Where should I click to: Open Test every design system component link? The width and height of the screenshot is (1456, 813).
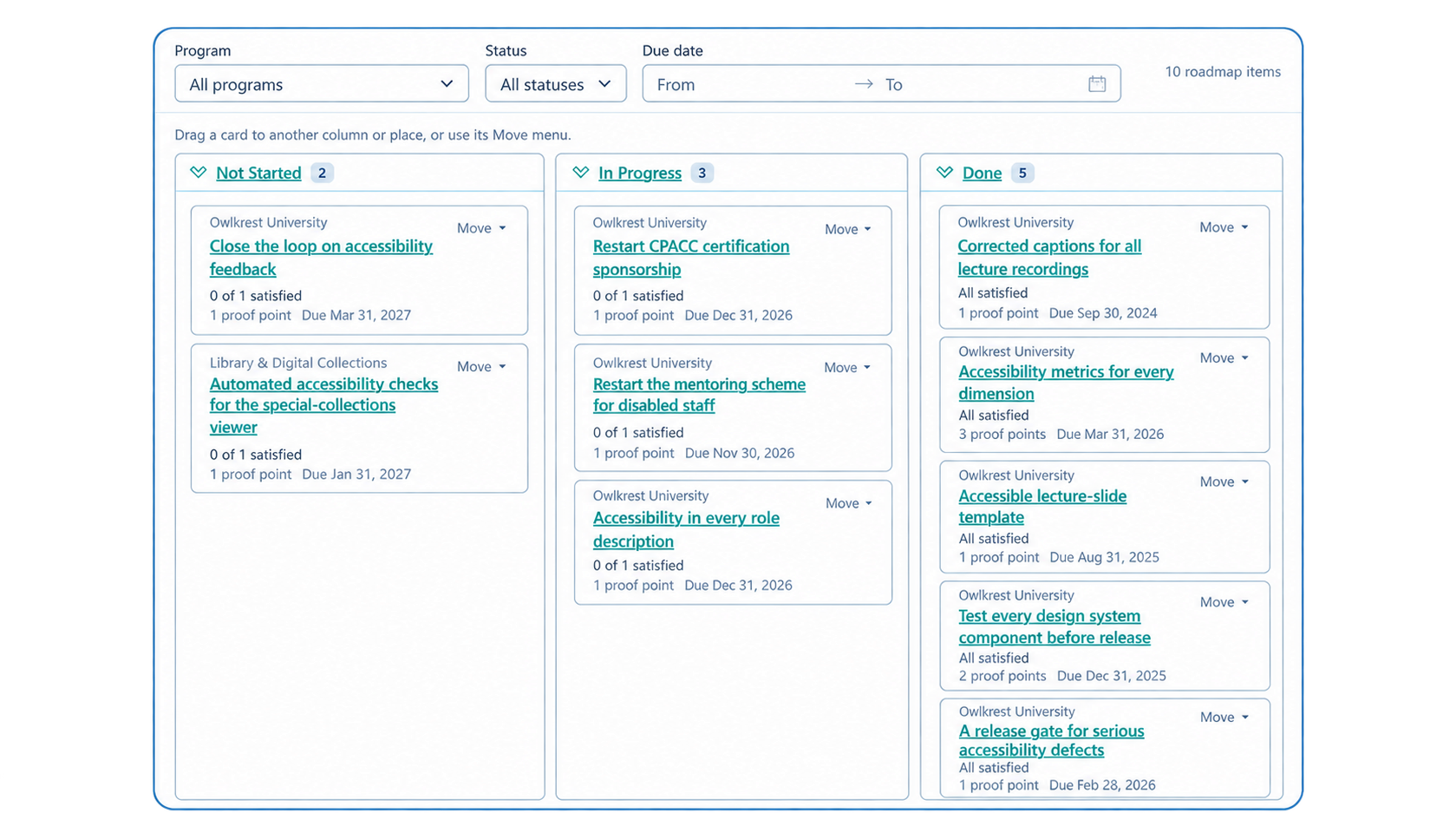pos(1054,626)
